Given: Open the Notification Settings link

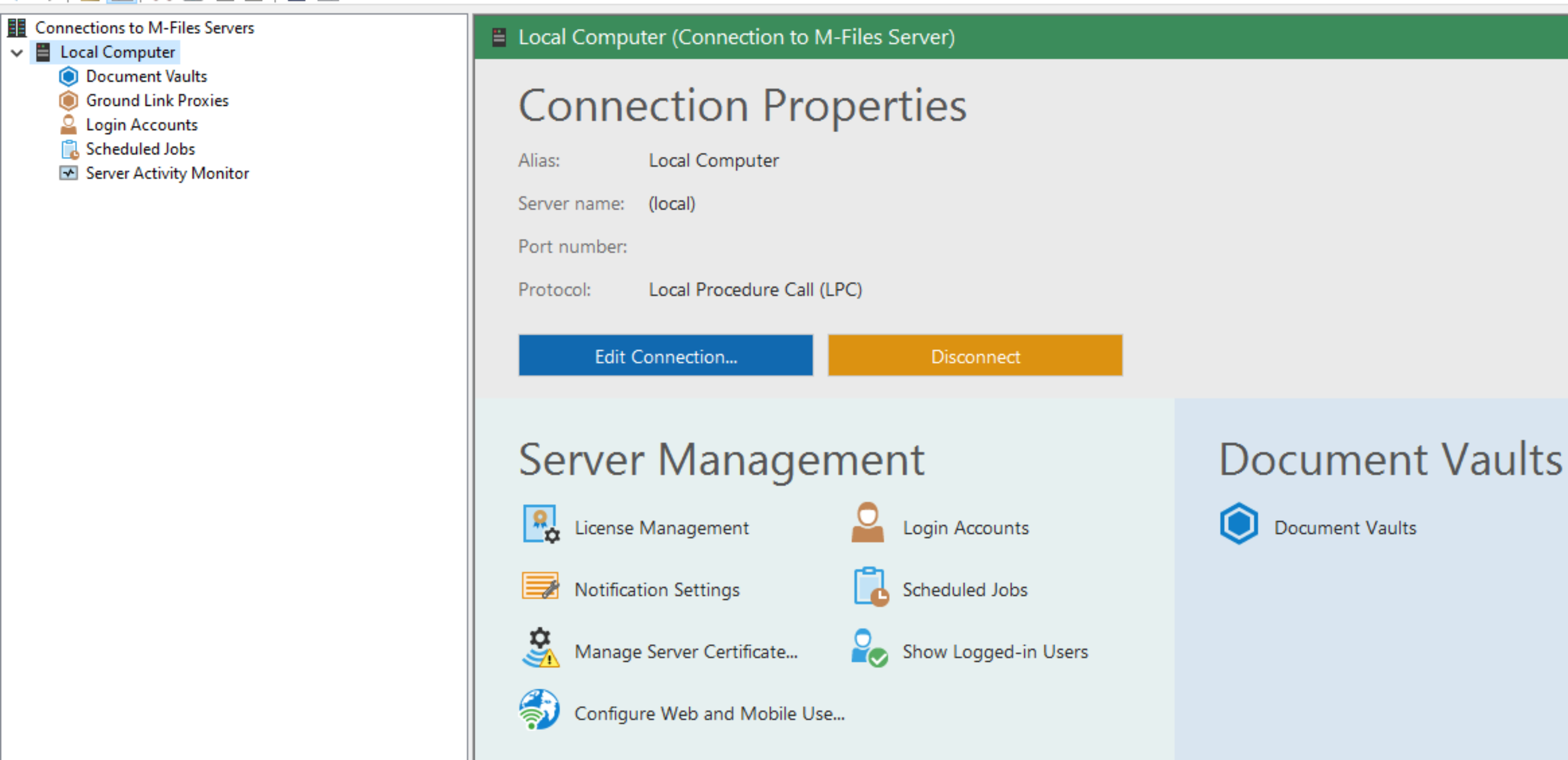Looking at the screenshot, I should pyautogui.click(x=657, y=590).
